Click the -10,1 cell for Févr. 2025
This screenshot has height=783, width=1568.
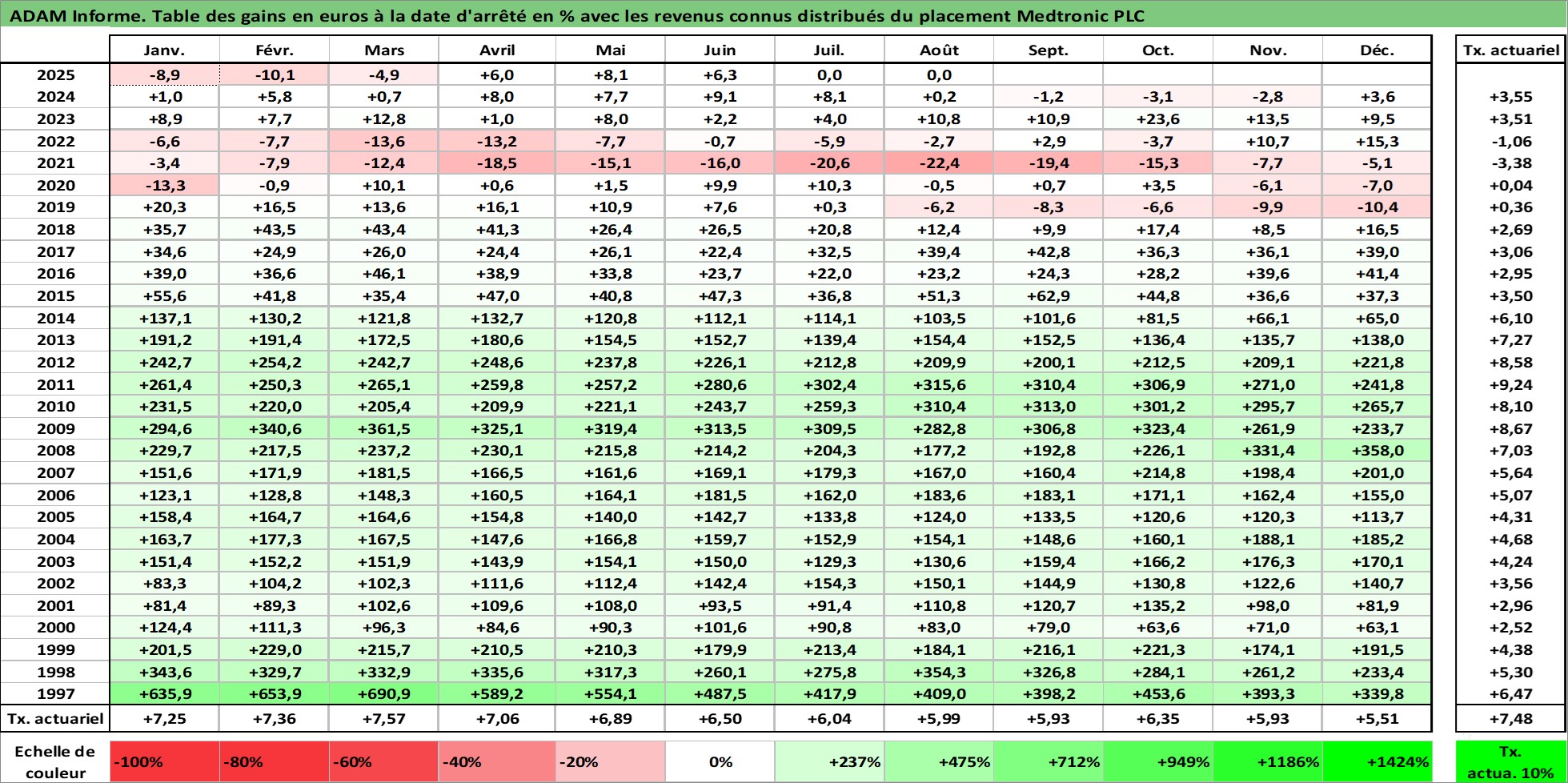pos(274,74)
